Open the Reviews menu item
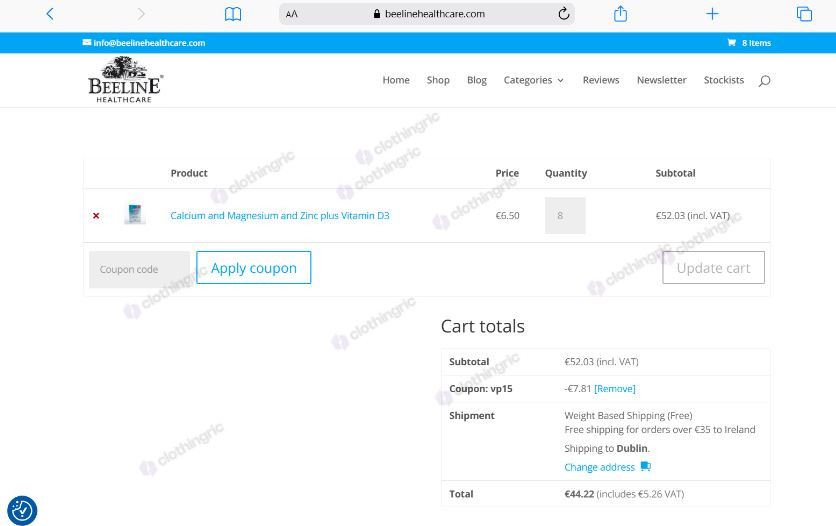 601,80
